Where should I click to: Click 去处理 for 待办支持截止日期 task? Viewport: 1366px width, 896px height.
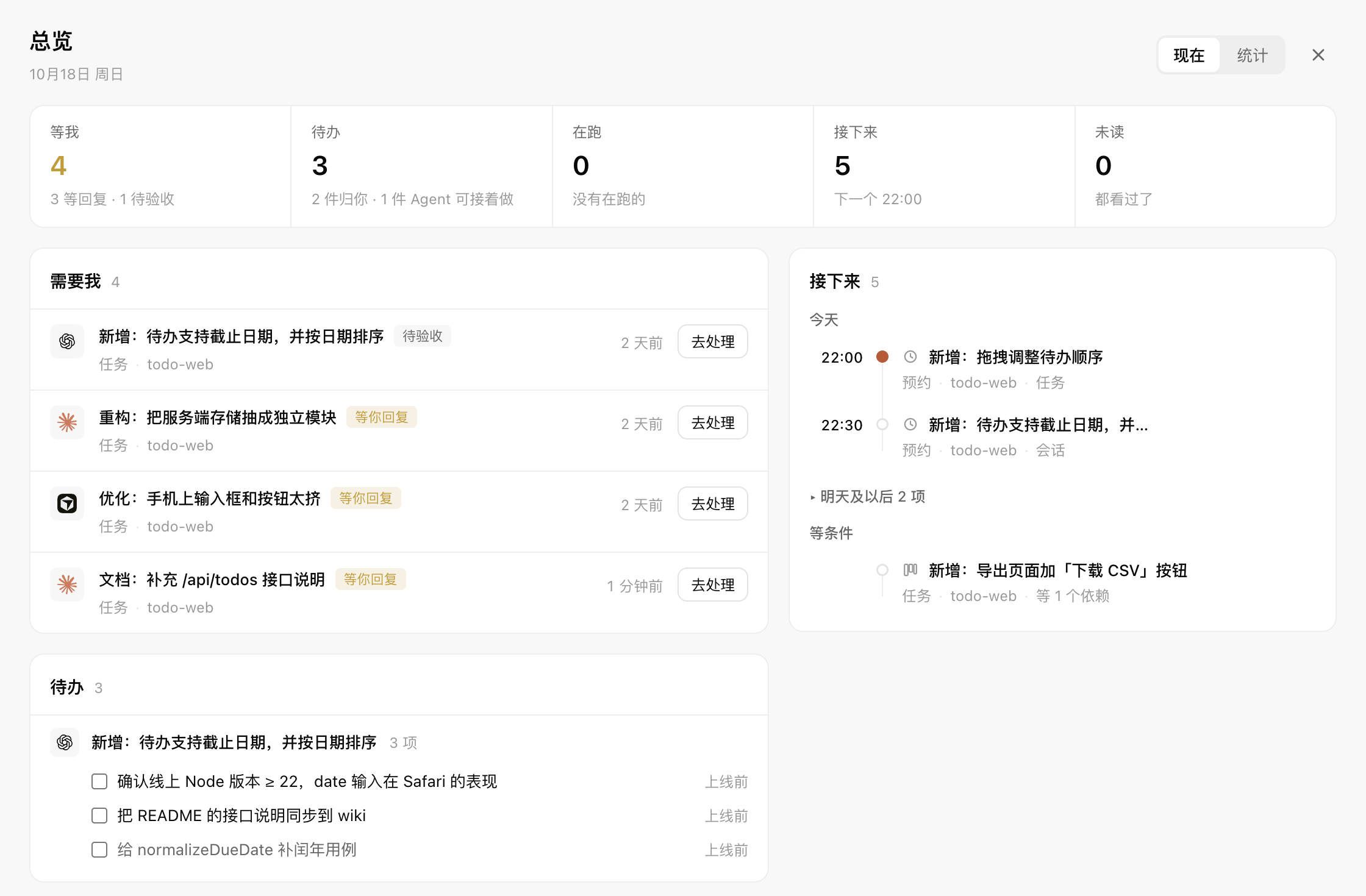713,341
